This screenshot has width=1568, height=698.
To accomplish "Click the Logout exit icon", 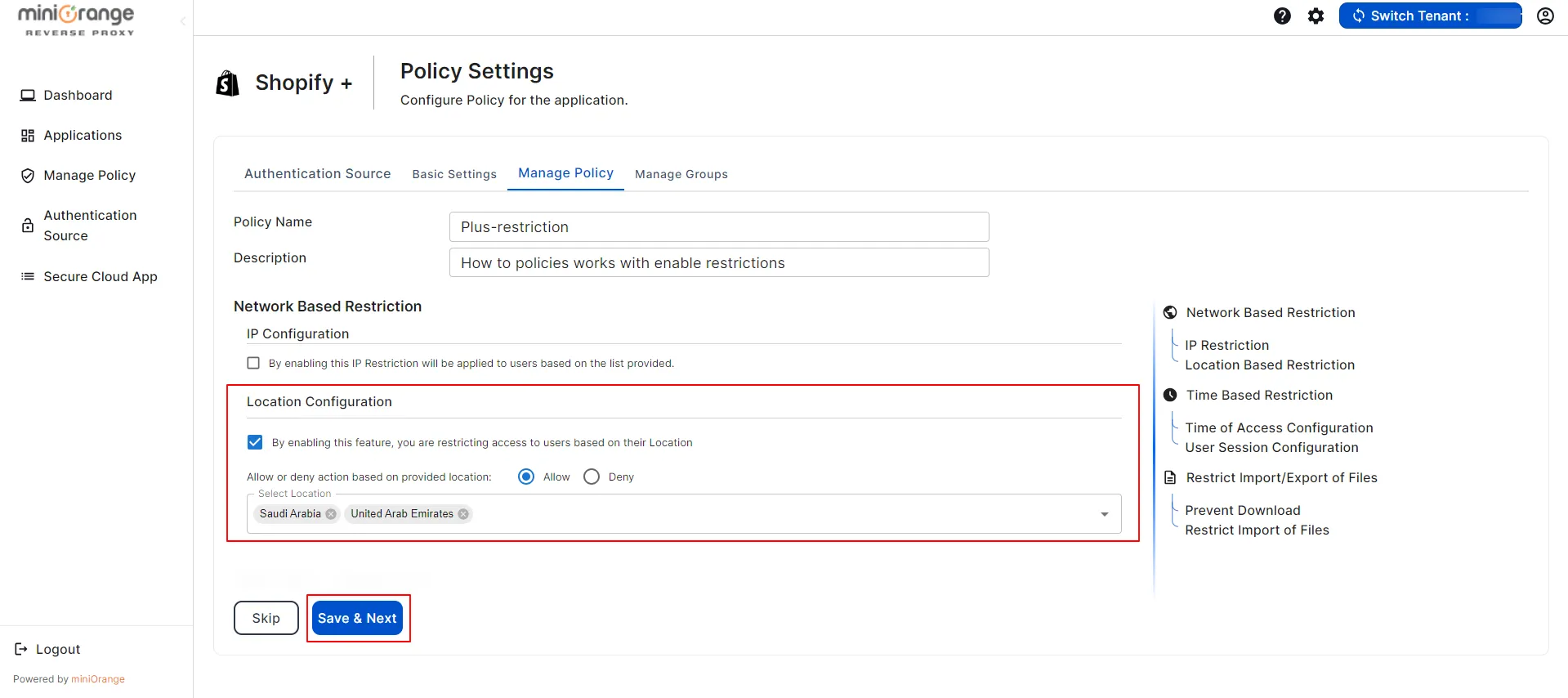I will pyautogui.click(x=21, y=649).
